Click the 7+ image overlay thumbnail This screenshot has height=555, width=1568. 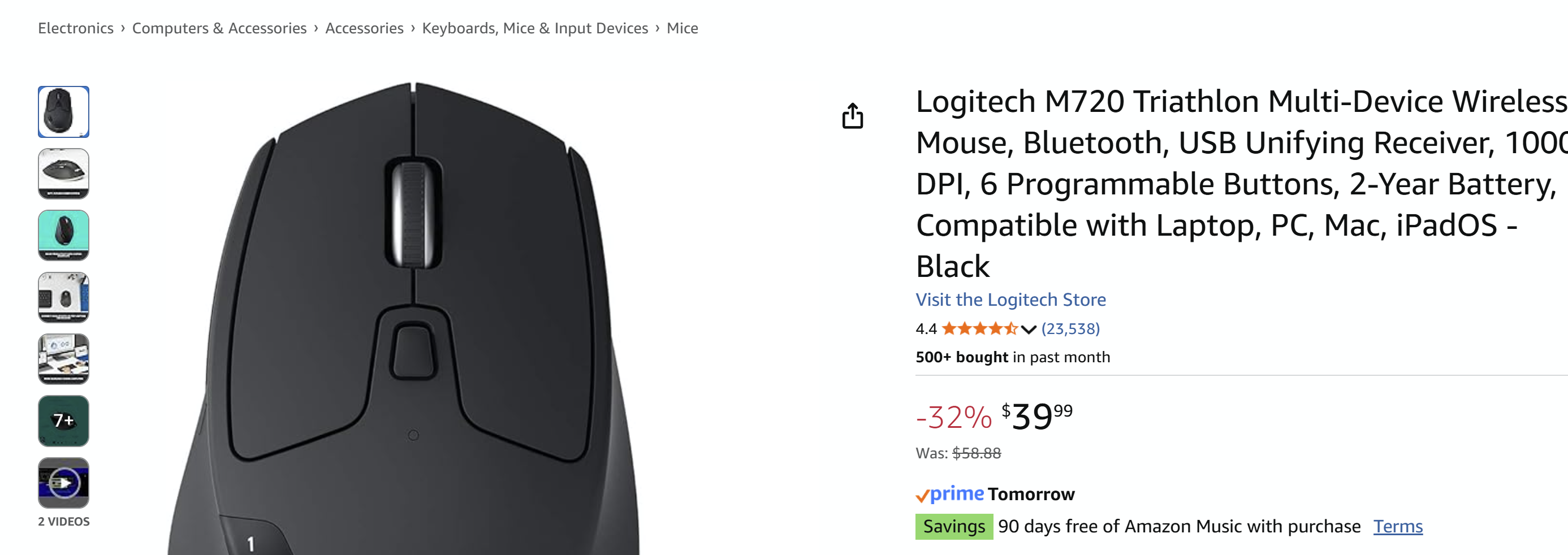pos(63,421)
